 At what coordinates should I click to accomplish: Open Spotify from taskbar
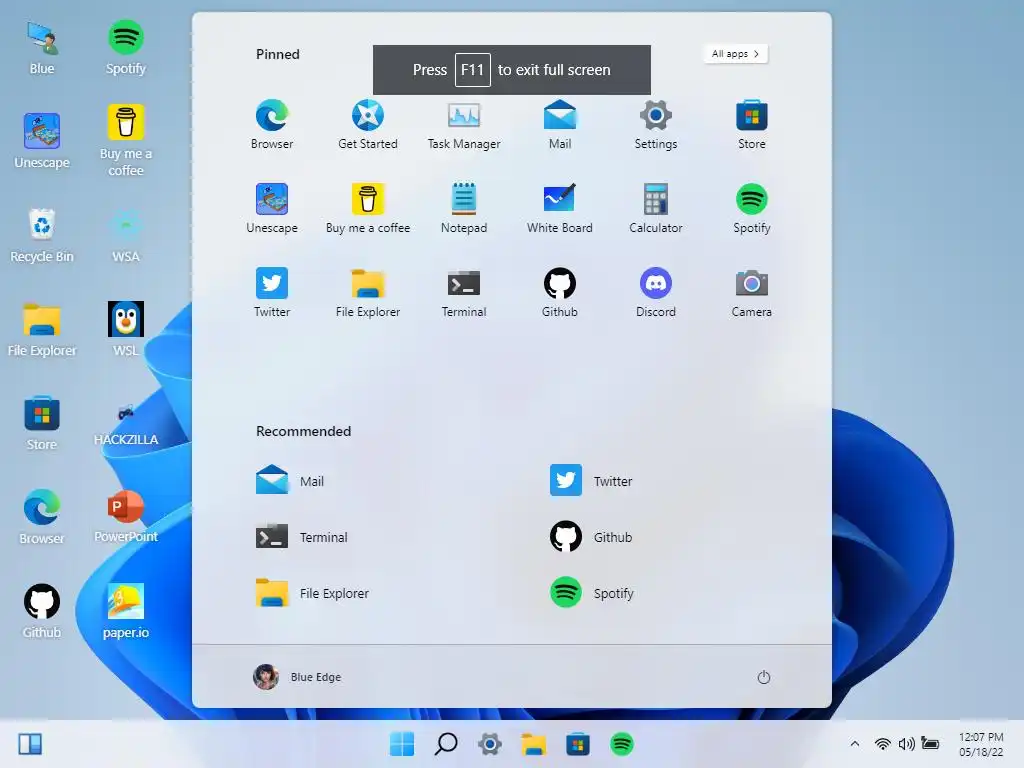622,744
